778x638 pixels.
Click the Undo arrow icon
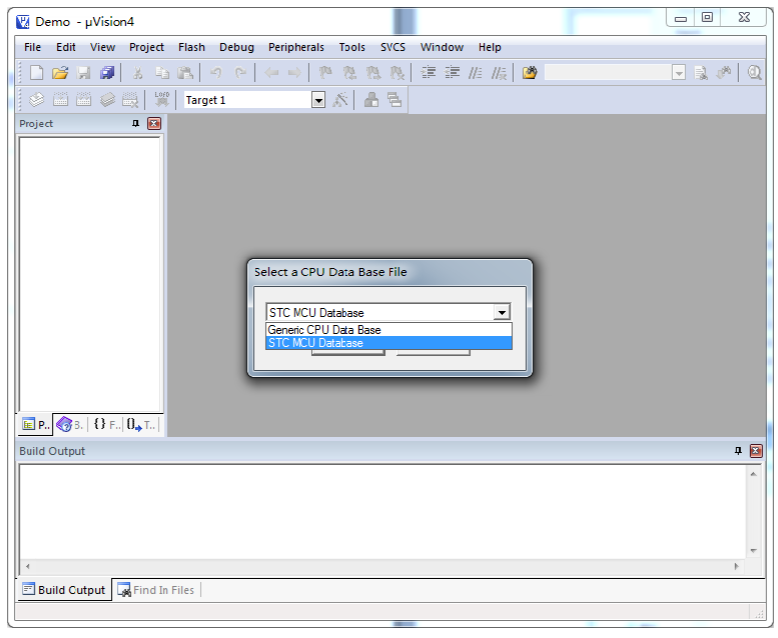(x=216, y=73)
